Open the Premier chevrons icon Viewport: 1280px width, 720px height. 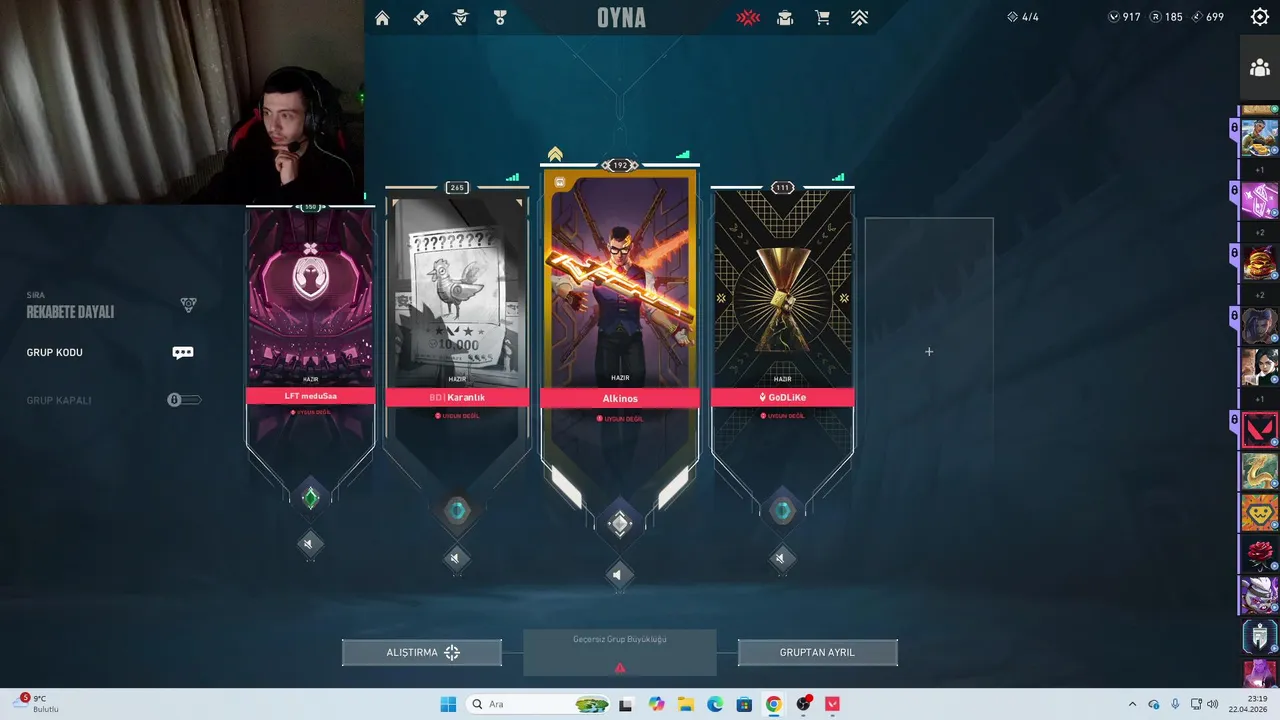(859, 17)
